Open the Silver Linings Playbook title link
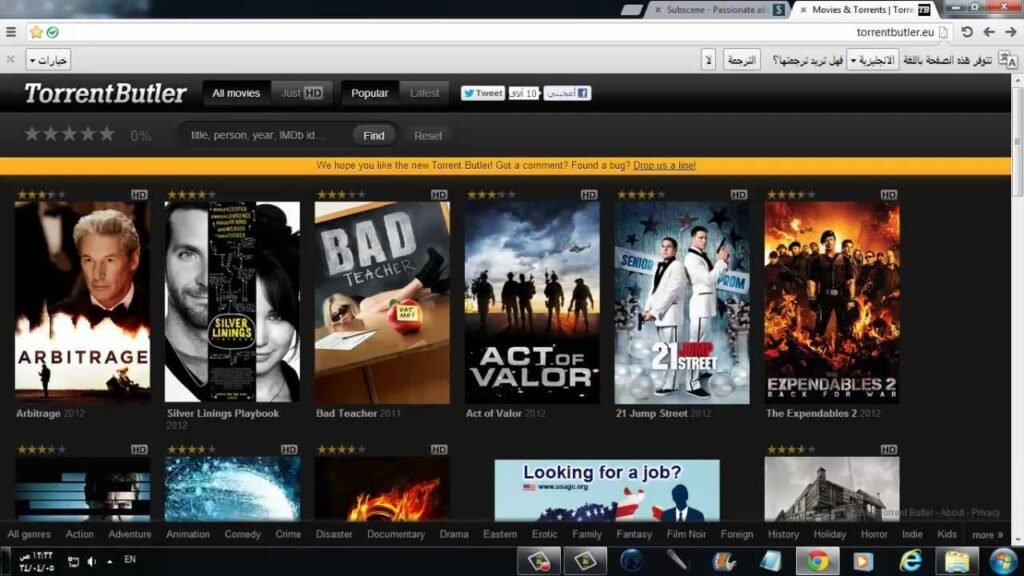 (x=223, y=413)
